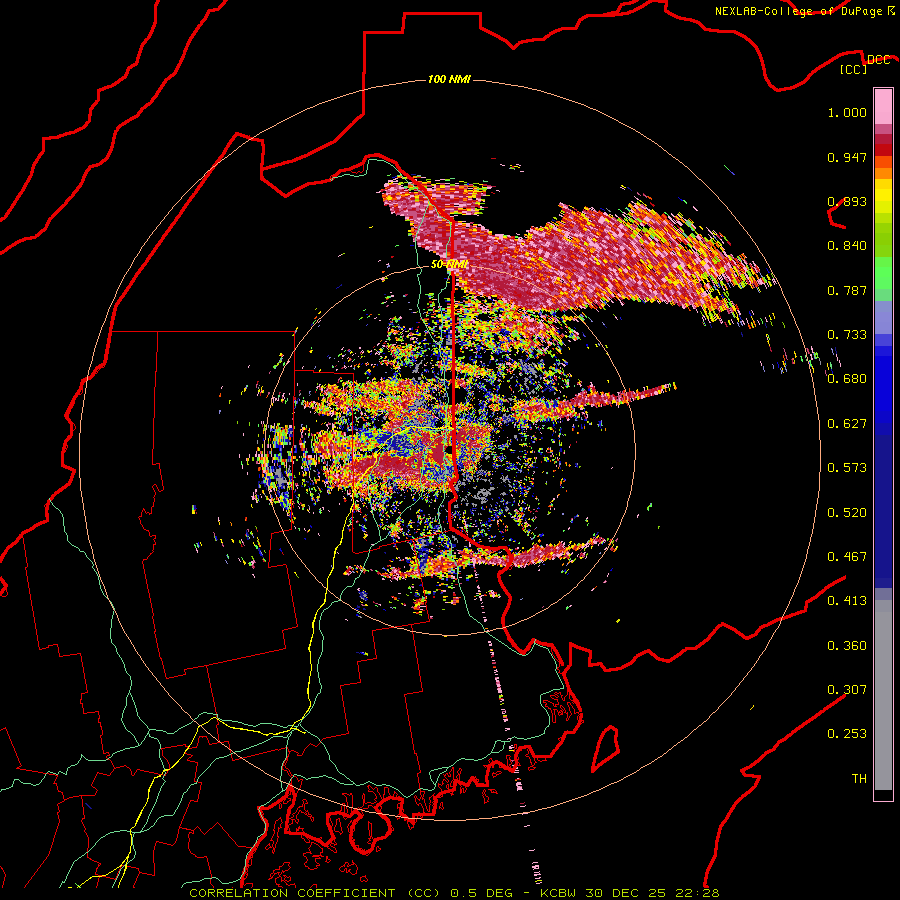Screen dimensions: 900x900
Task: Click the 0.307 scale value
Action: pos(847,690)
